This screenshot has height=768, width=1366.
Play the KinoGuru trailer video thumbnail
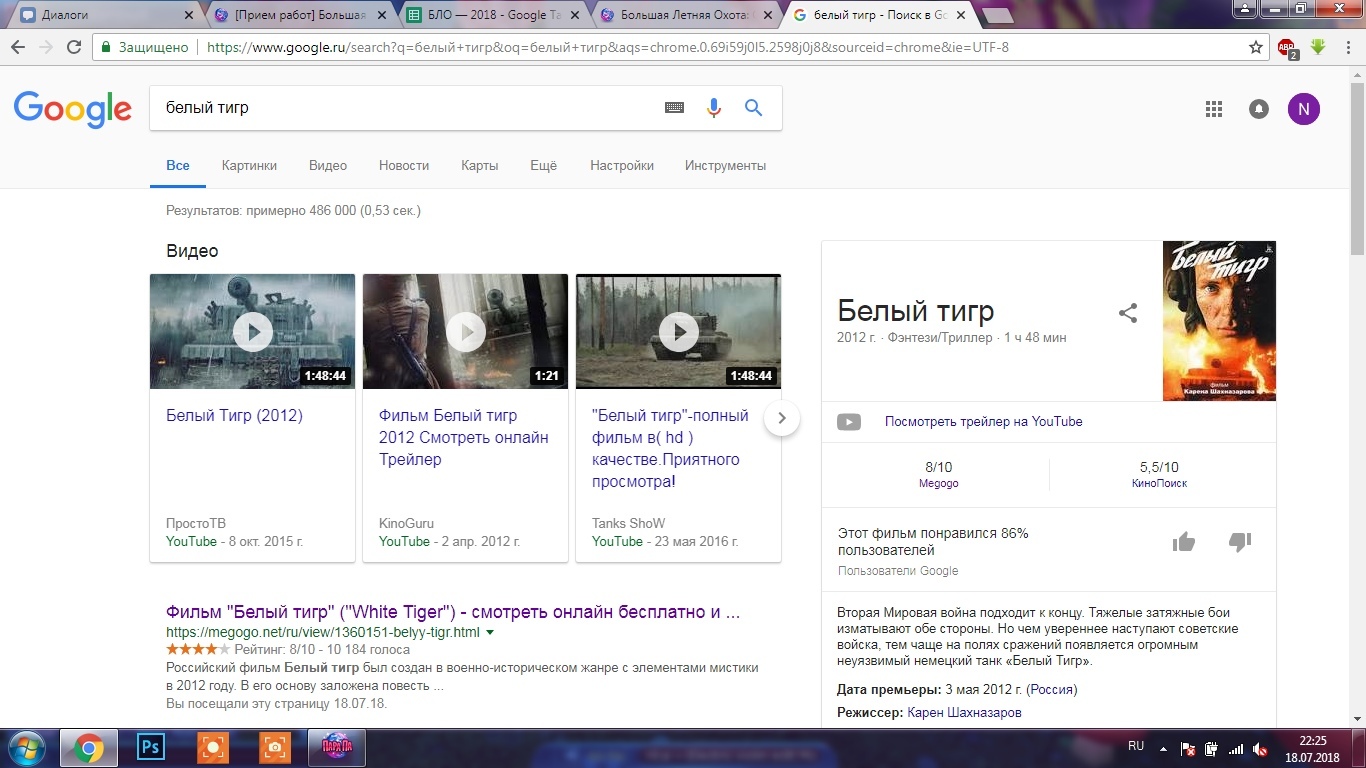(x=465, y=331)
